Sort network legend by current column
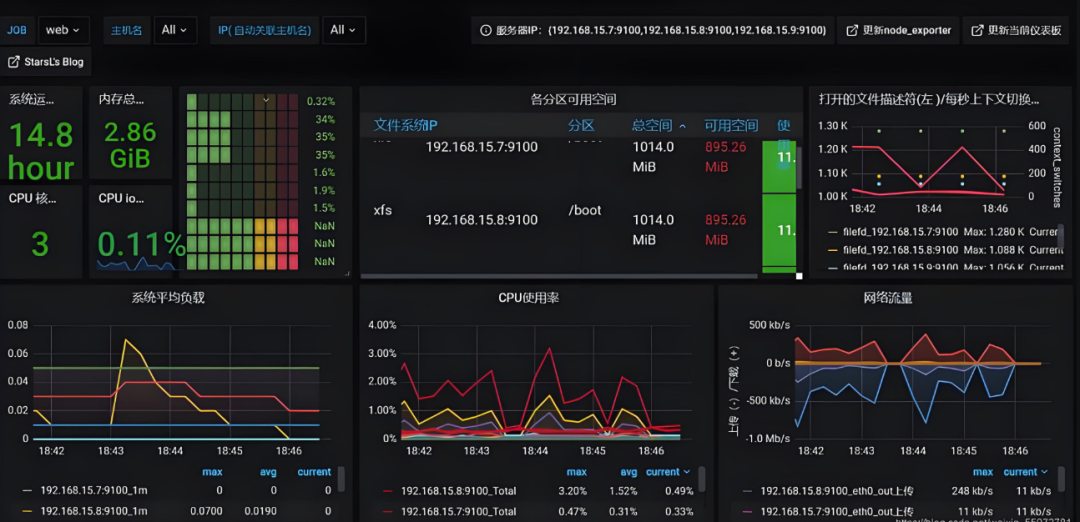The height and width of the screenshot is (522, 1080). click(1026, 472)
